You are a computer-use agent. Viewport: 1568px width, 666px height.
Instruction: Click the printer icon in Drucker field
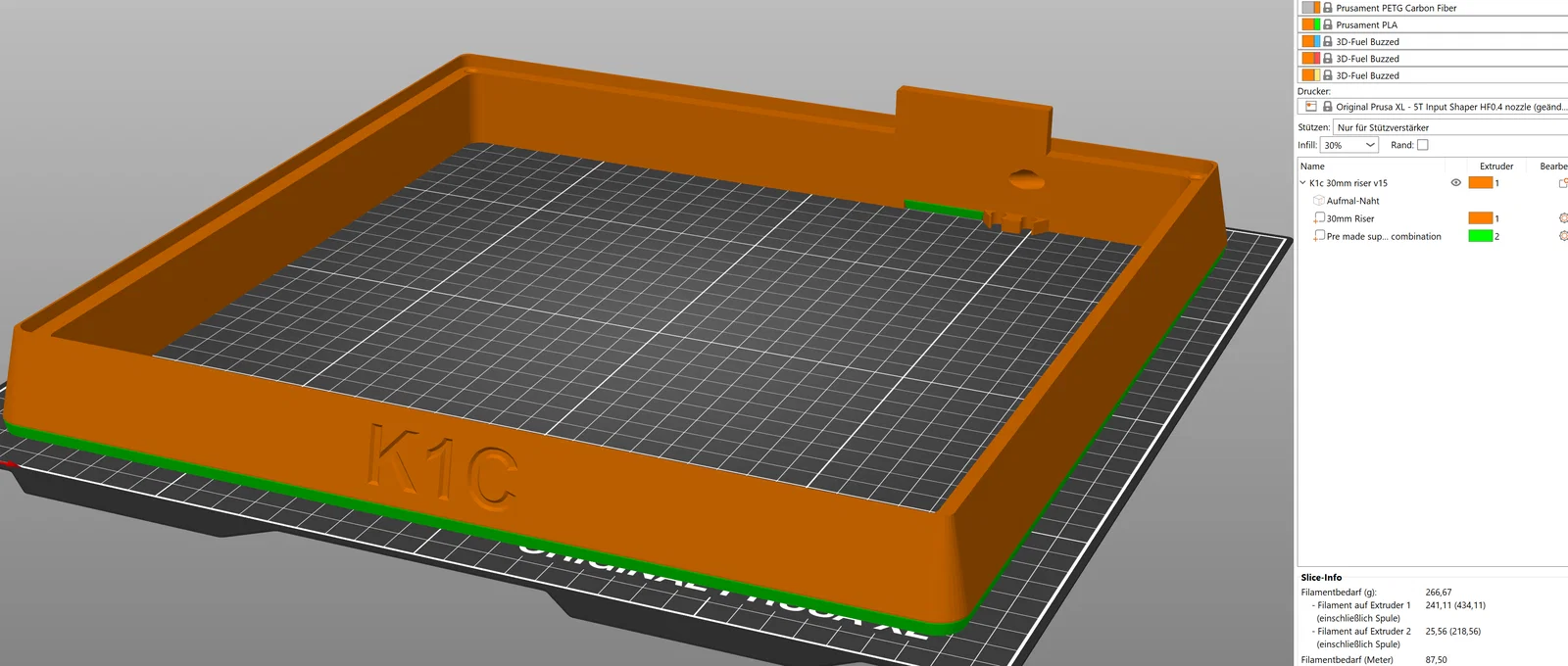click(x=1311, y=107)
